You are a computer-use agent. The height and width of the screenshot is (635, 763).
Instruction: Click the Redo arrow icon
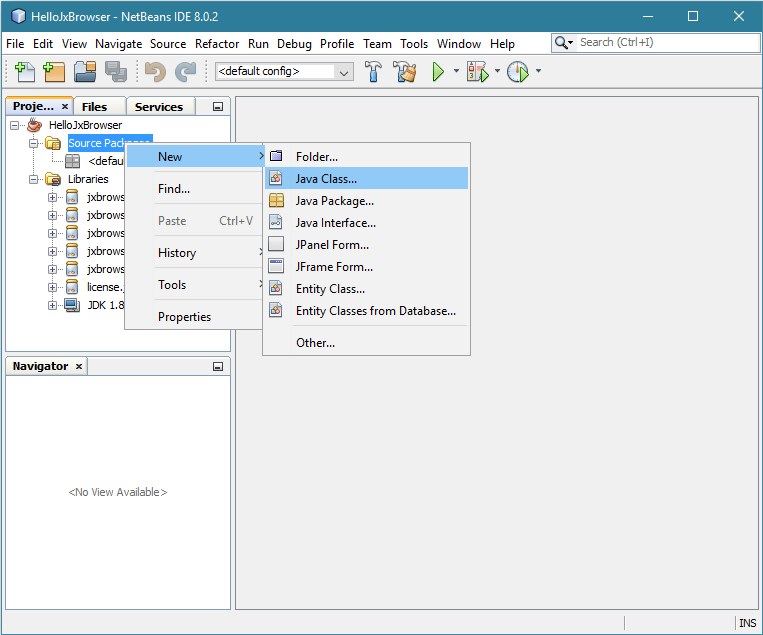pos(185,72)
